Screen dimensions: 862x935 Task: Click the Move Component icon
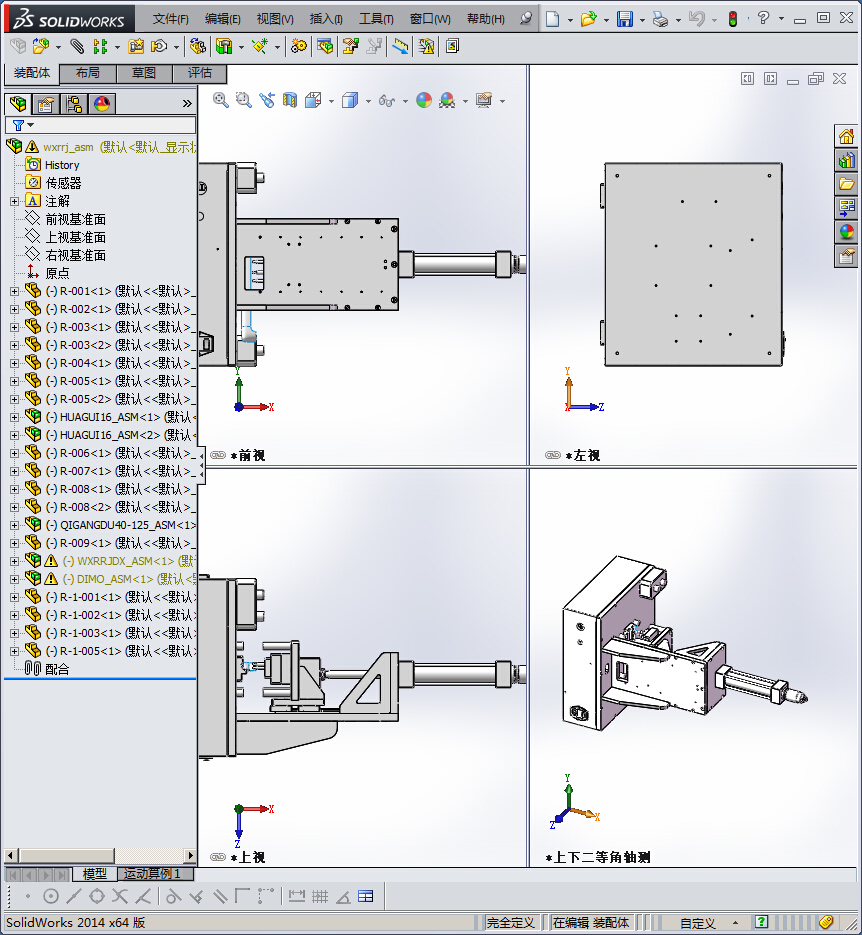click(x=159, y=46)
